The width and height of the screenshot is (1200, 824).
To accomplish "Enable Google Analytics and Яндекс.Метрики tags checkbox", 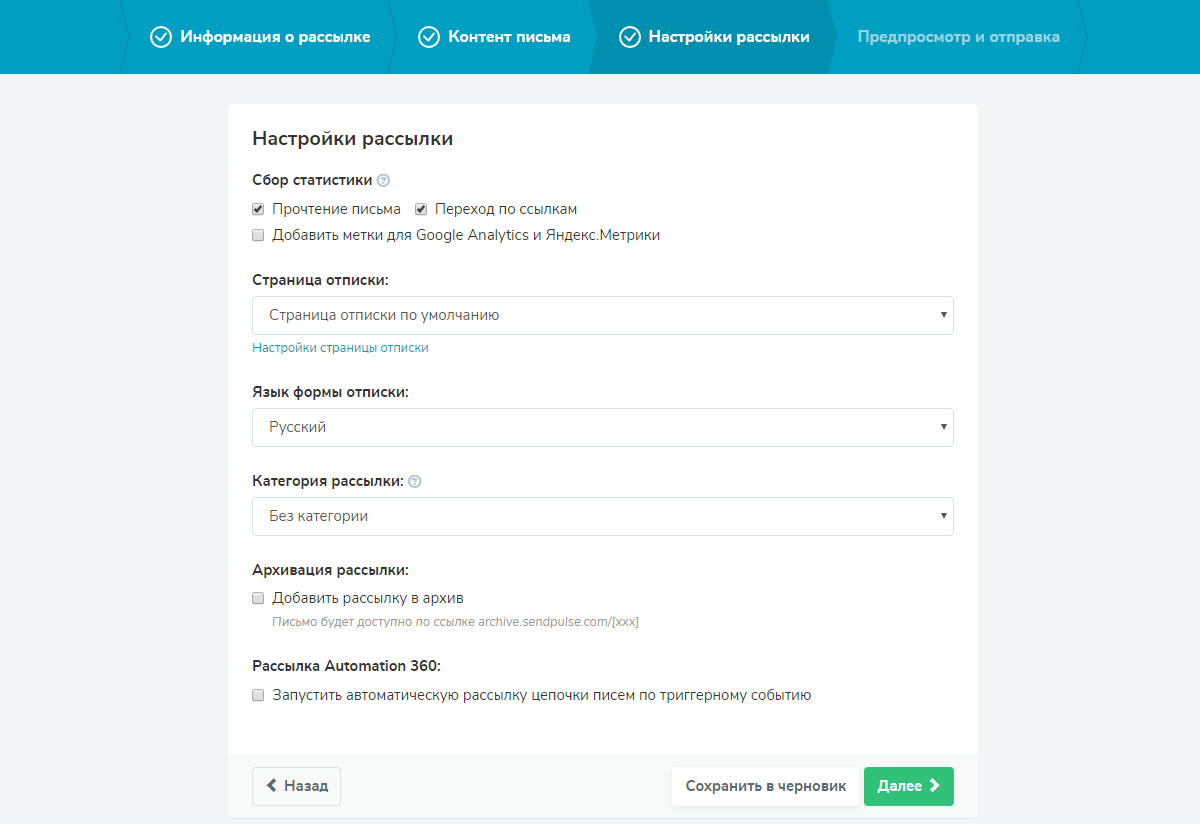I will point(258,235).
